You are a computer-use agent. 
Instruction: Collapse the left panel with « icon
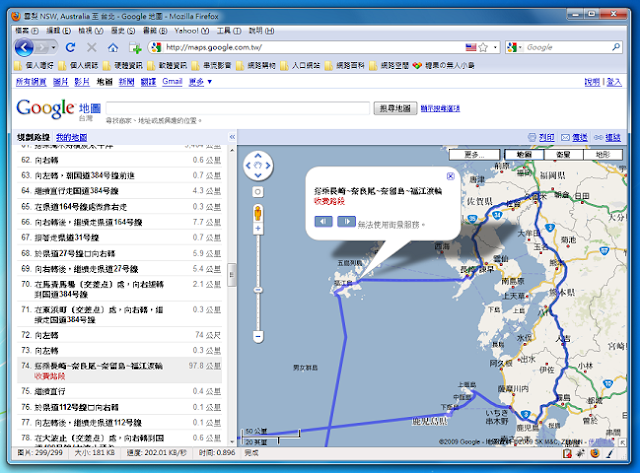(232, 137)
